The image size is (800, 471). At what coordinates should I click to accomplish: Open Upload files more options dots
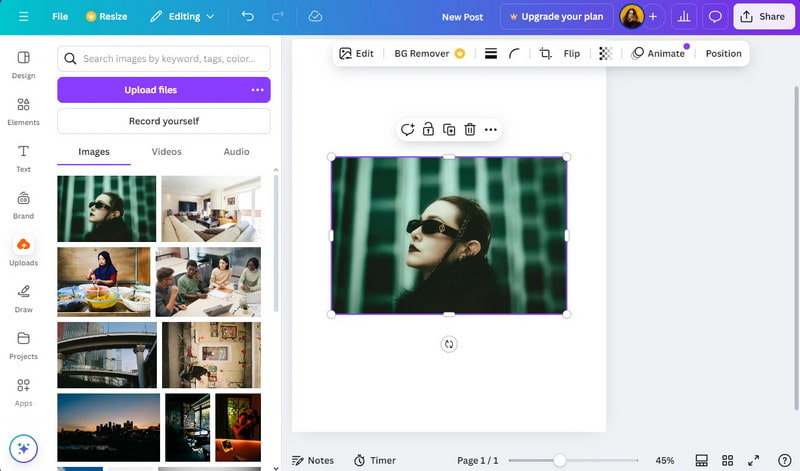point(258,90)
